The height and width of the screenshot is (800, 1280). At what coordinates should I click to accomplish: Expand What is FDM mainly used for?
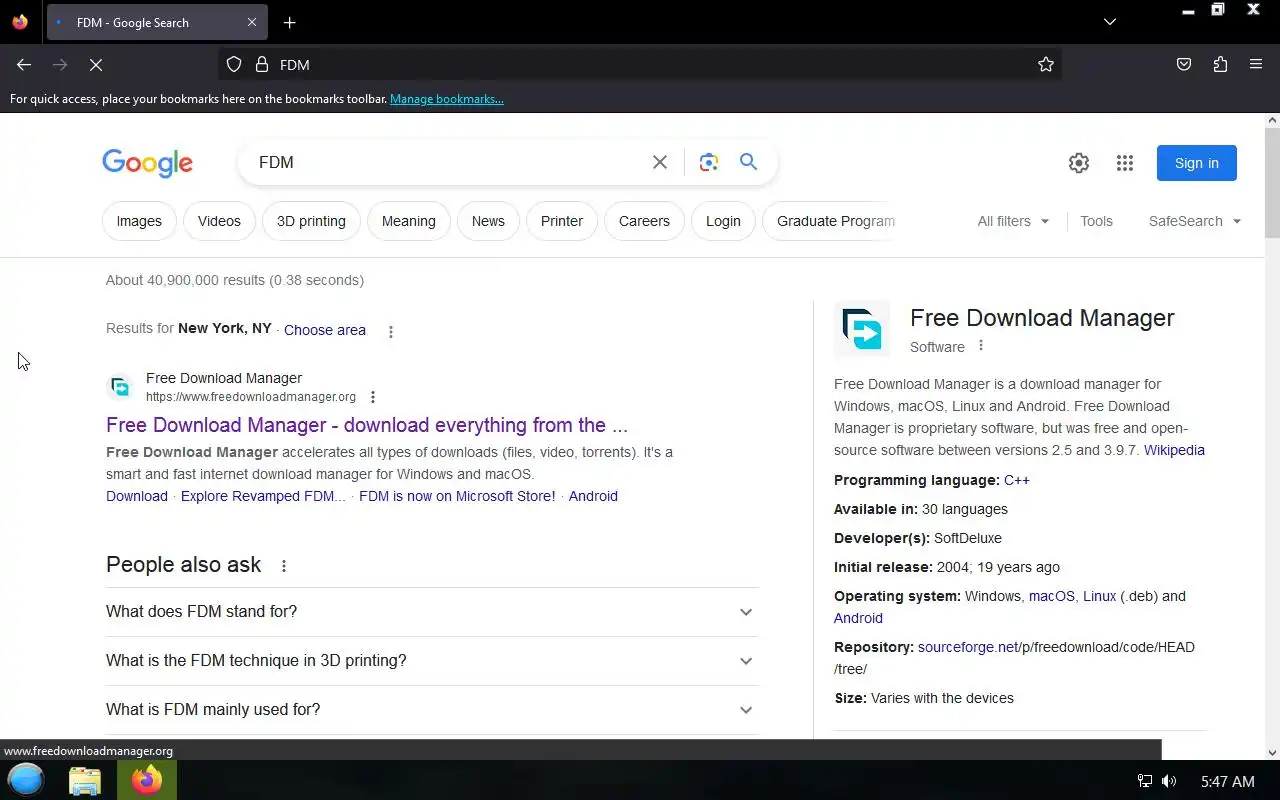(x=432, y=710)
